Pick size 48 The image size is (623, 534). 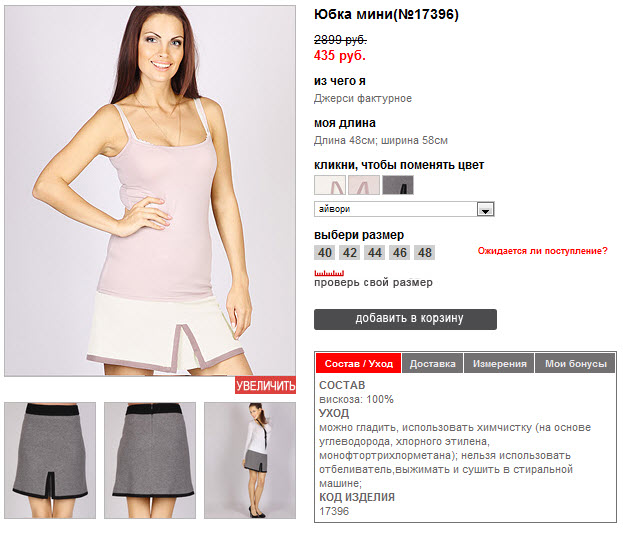click(425, 253)
